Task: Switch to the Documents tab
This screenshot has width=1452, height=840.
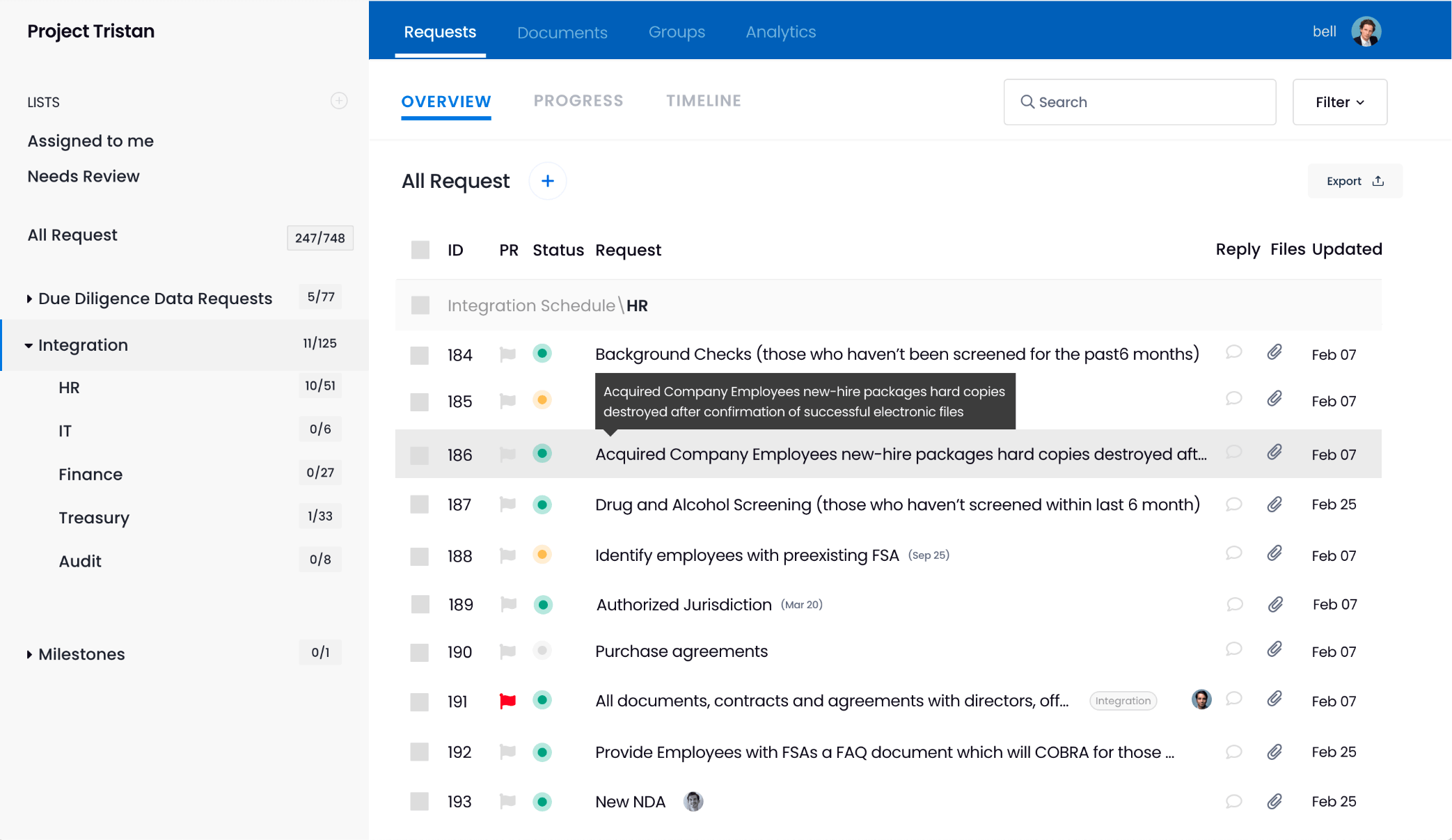Action: pyautogui.click(x=562, y=33)
